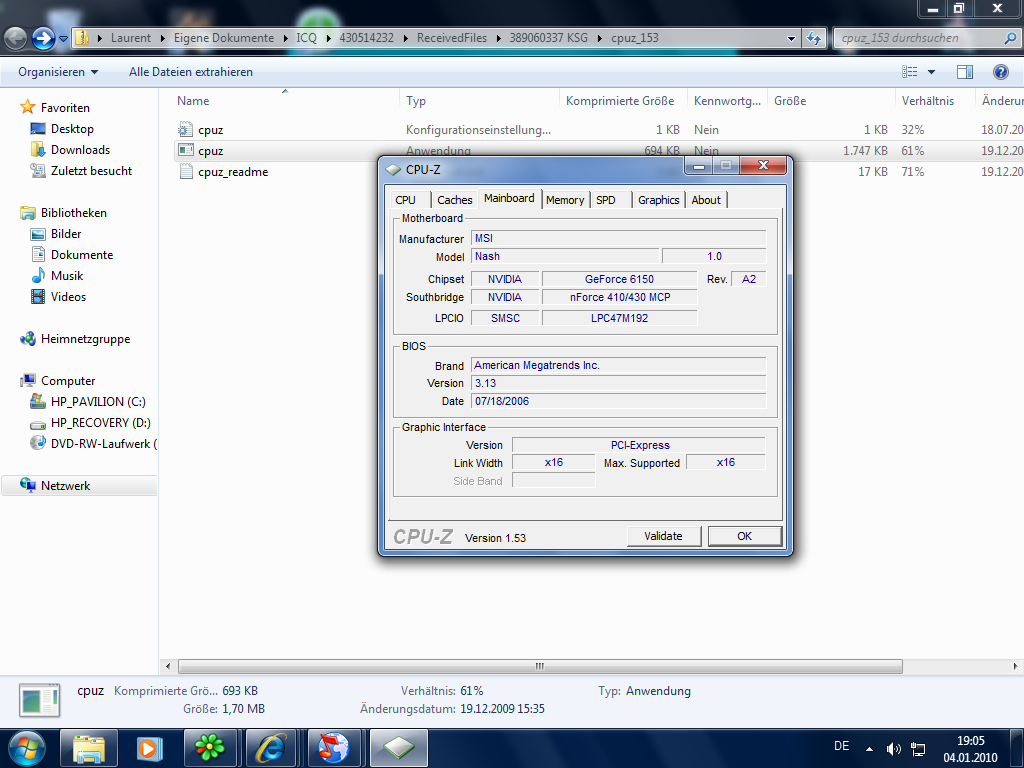This screenshot has height=768, width=1024.
Task: Click the DE language indicator
Action: coord(842,746)
